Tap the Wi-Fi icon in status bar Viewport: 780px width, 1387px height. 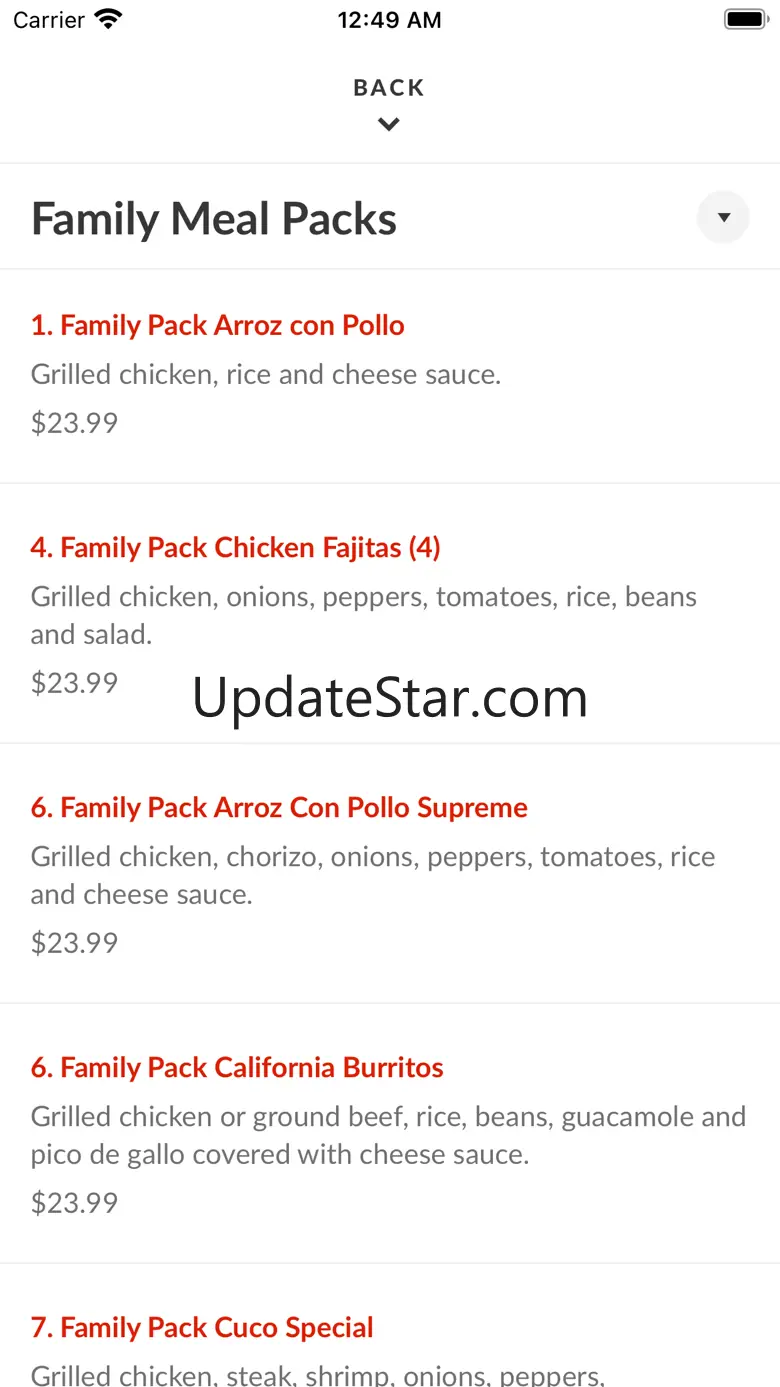click(x=107, y=19)
